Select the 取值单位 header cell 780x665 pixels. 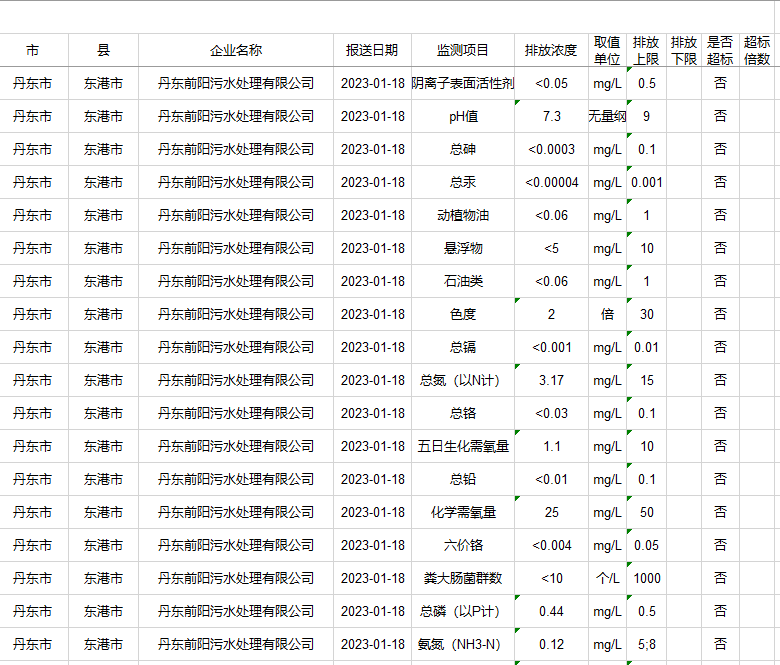(607, 50)
